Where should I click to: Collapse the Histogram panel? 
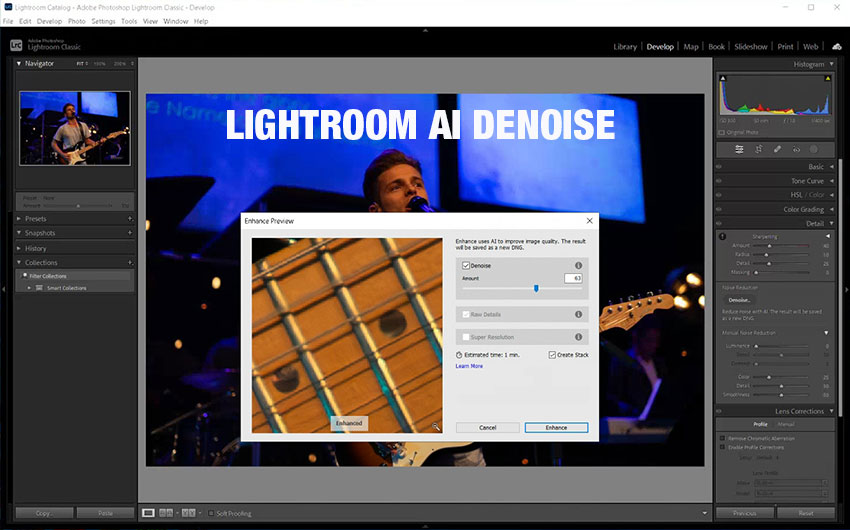(x=832, y=64)
